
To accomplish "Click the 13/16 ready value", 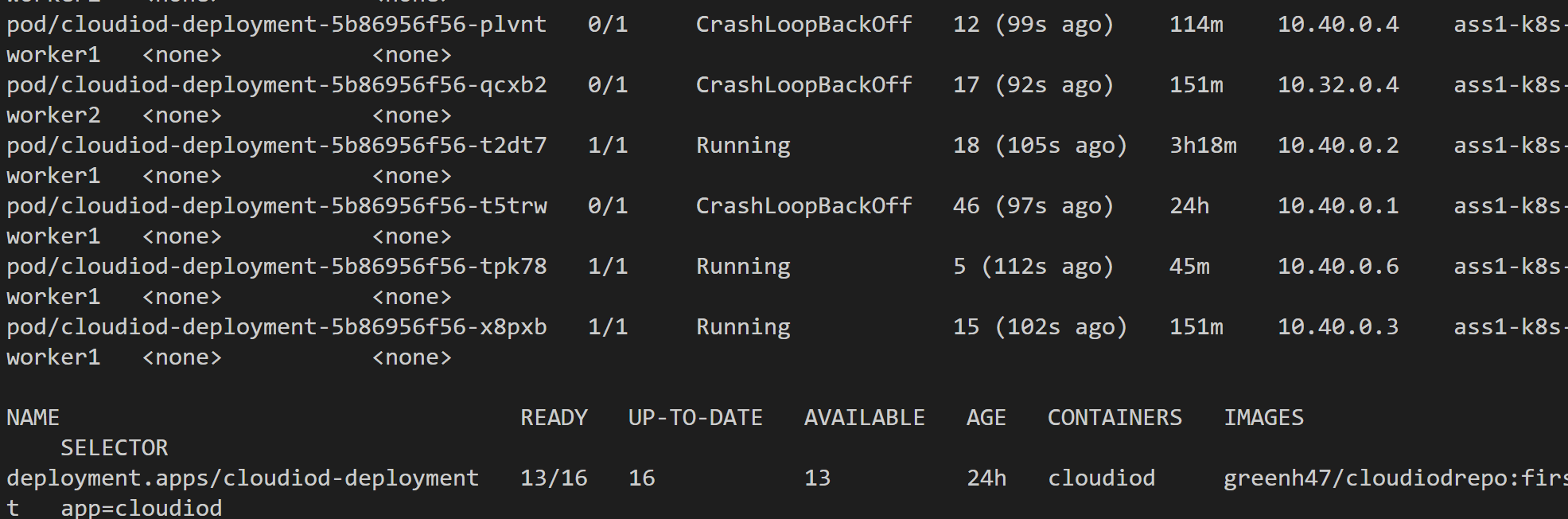I will [554, 478].
